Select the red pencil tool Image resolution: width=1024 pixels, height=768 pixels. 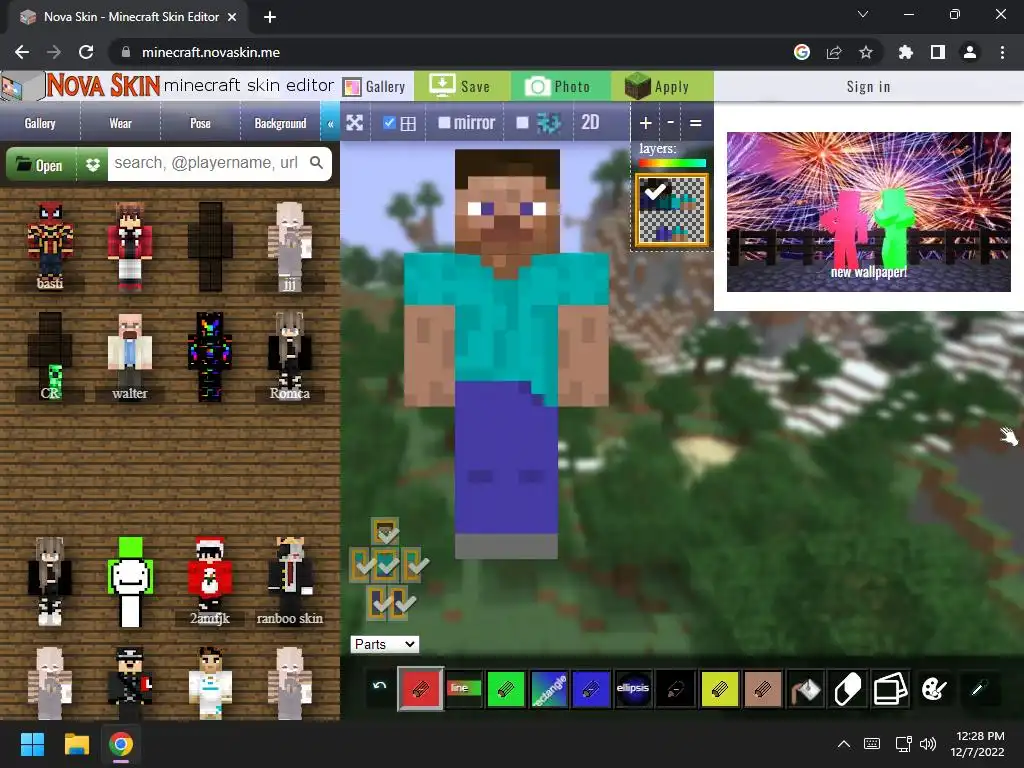[x=420, y=688]
